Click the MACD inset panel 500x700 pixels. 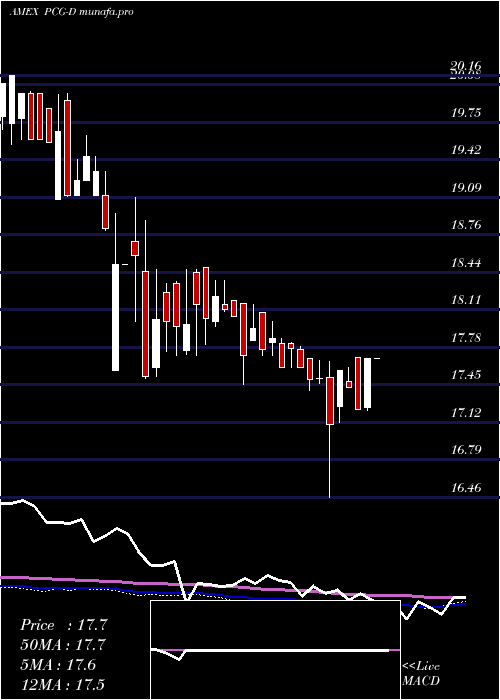click(x=275, y=650)
